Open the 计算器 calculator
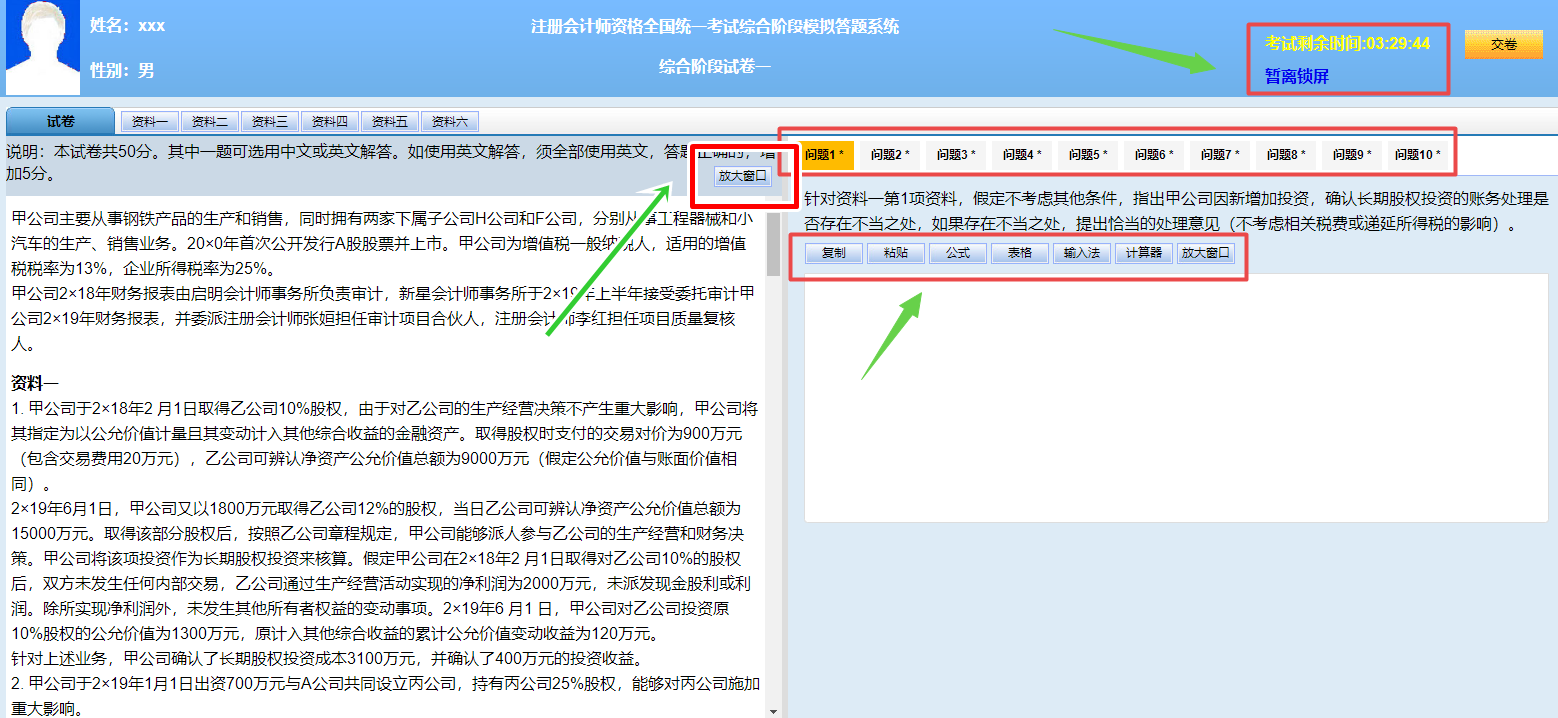This screenshot has width=1558, height=718. (x=1144, y=254)
